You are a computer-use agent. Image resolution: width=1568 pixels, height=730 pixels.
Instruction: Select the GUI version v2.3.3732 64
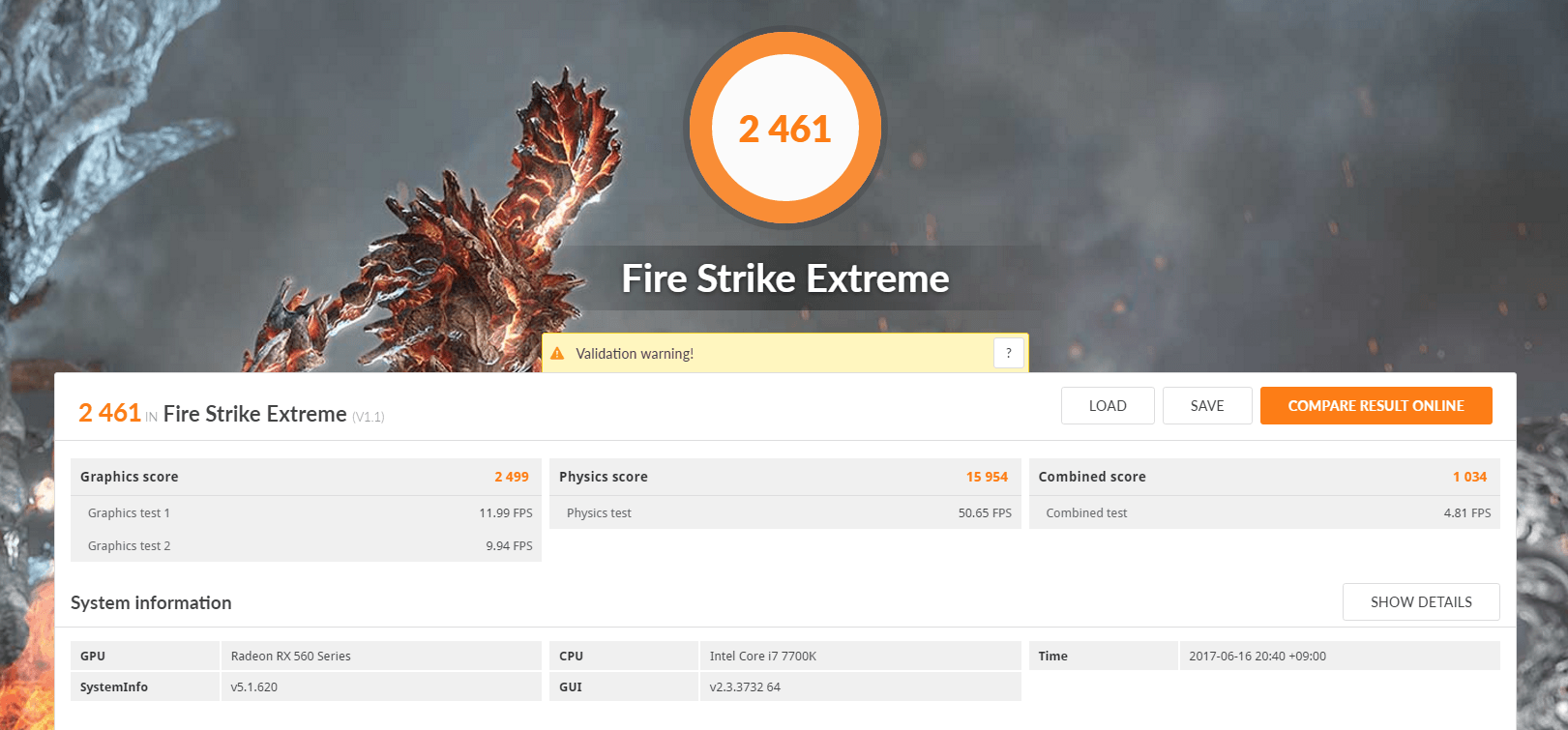745,687
